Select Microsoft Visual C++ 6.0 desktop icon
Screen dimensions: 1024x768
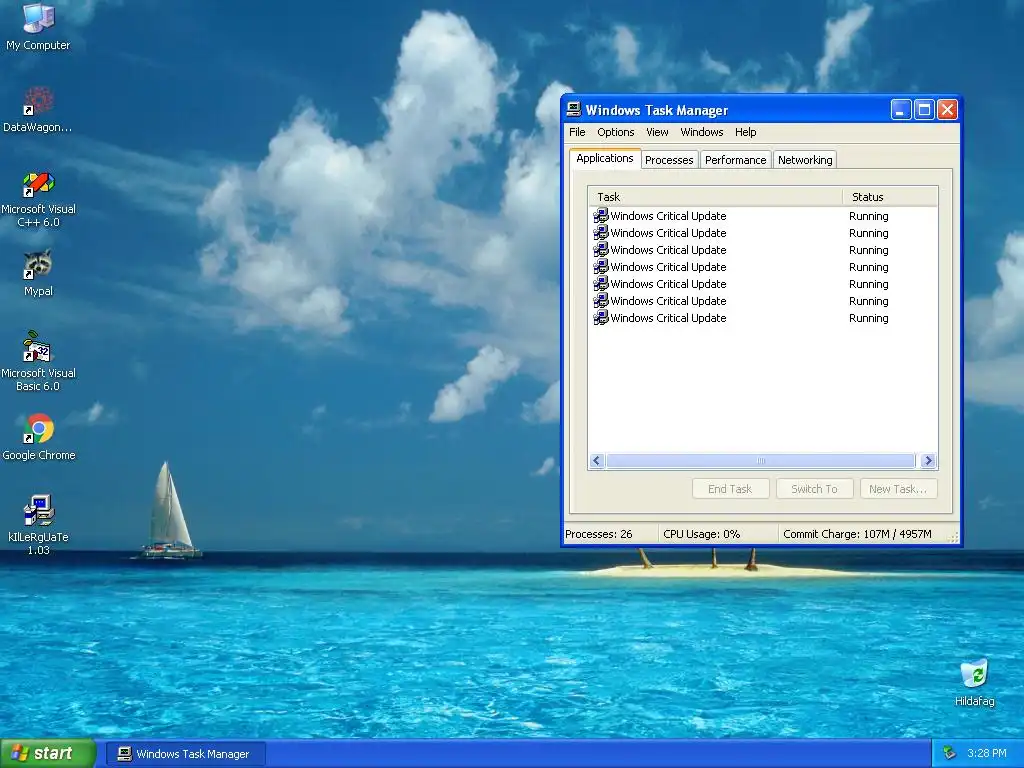(38, 199)
